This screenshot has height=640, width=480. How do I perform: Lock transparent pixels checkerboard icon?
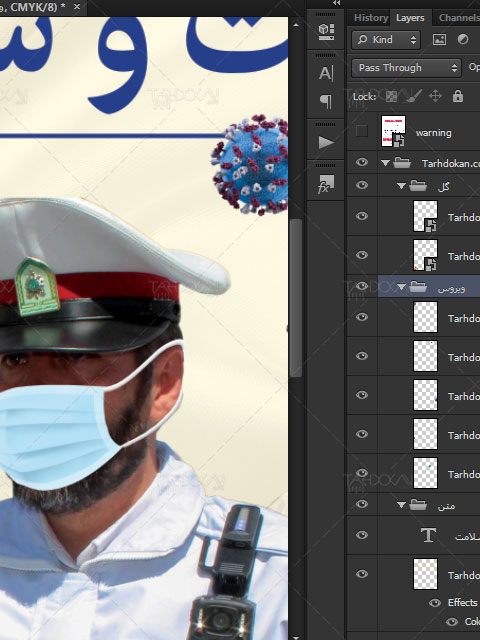tap(391, 96)
